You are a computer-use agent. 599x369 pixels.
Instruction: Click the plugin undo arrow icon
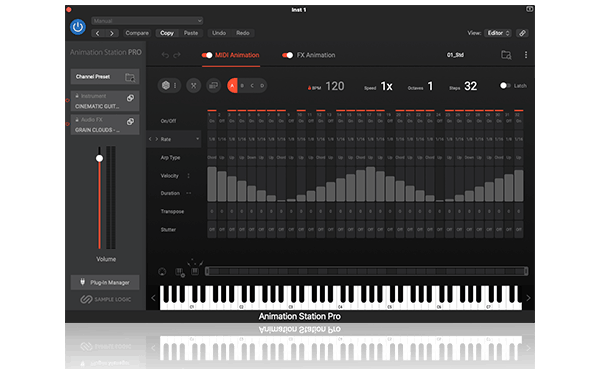point(165,55)
